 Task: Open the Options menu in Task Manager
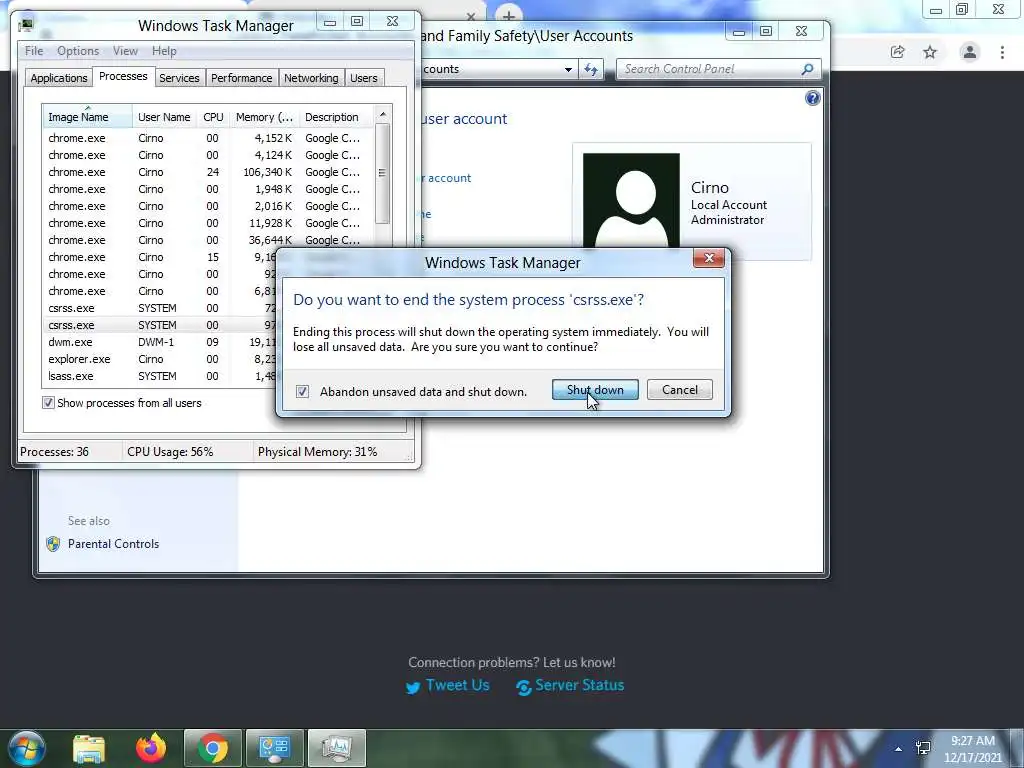[x=78, y=51]
